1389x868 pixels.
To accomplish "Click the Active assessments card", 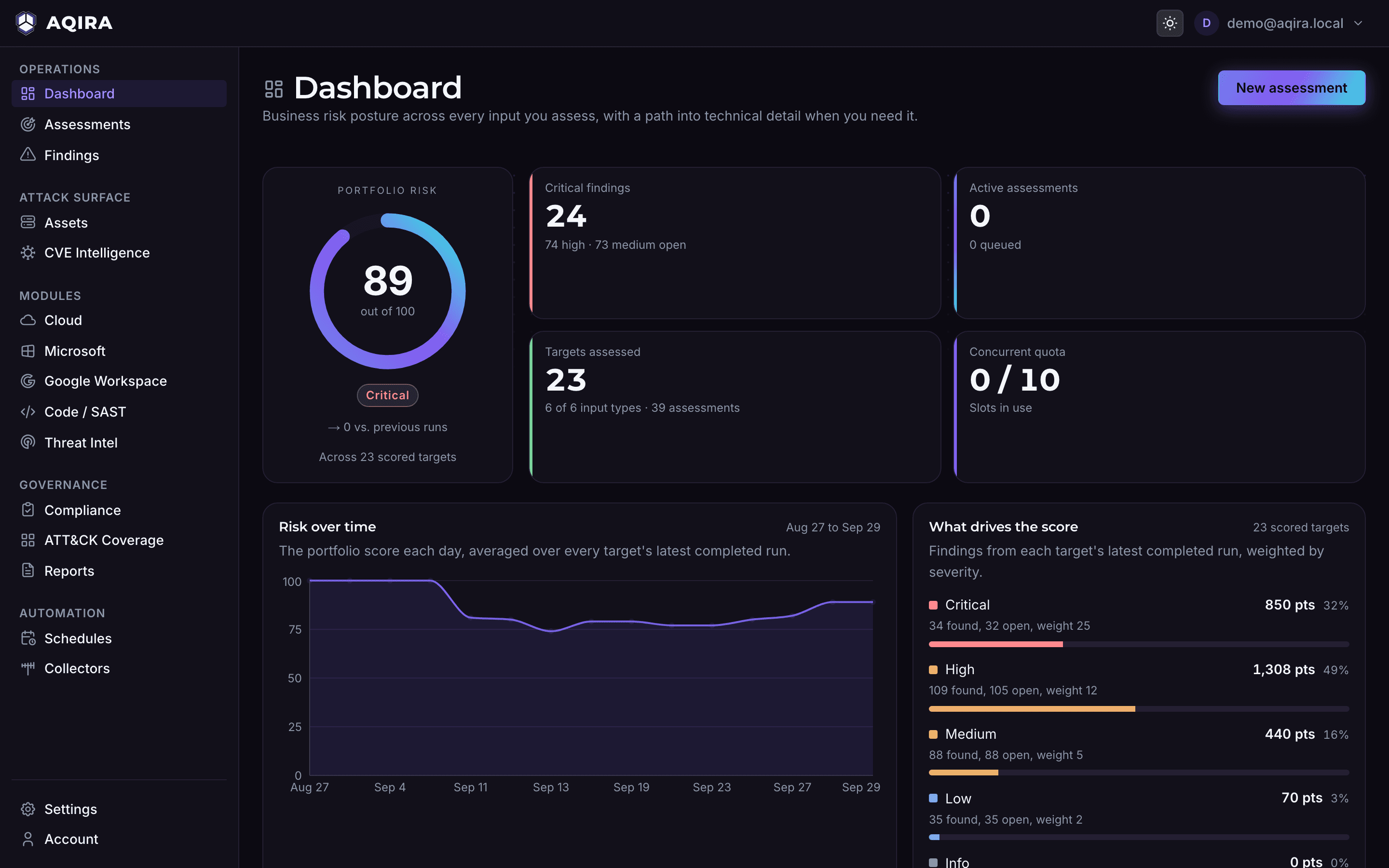I will click(x=1159, y=243).
